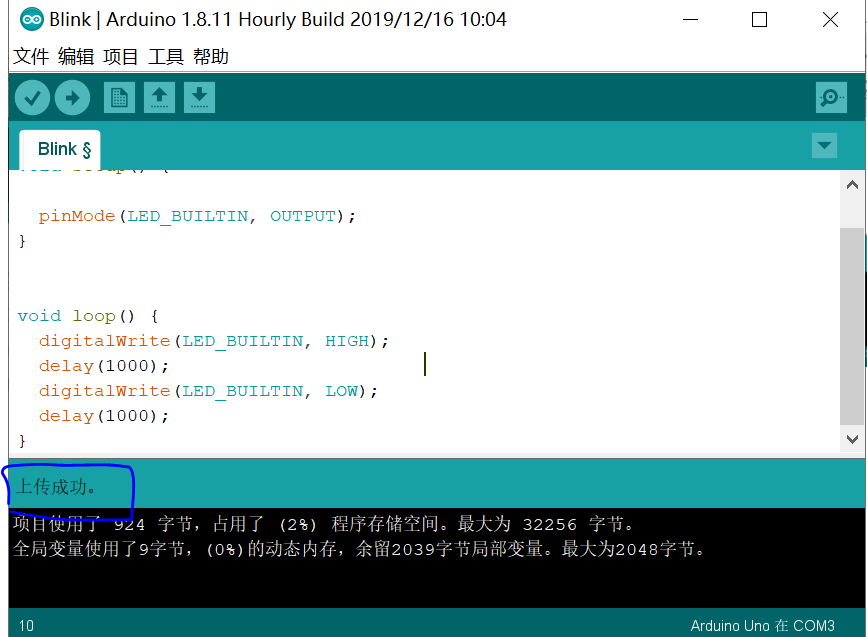The width and height of the screenshot is (867, 637).
Task: Select the Blink sketch tab
Action: 60,149
